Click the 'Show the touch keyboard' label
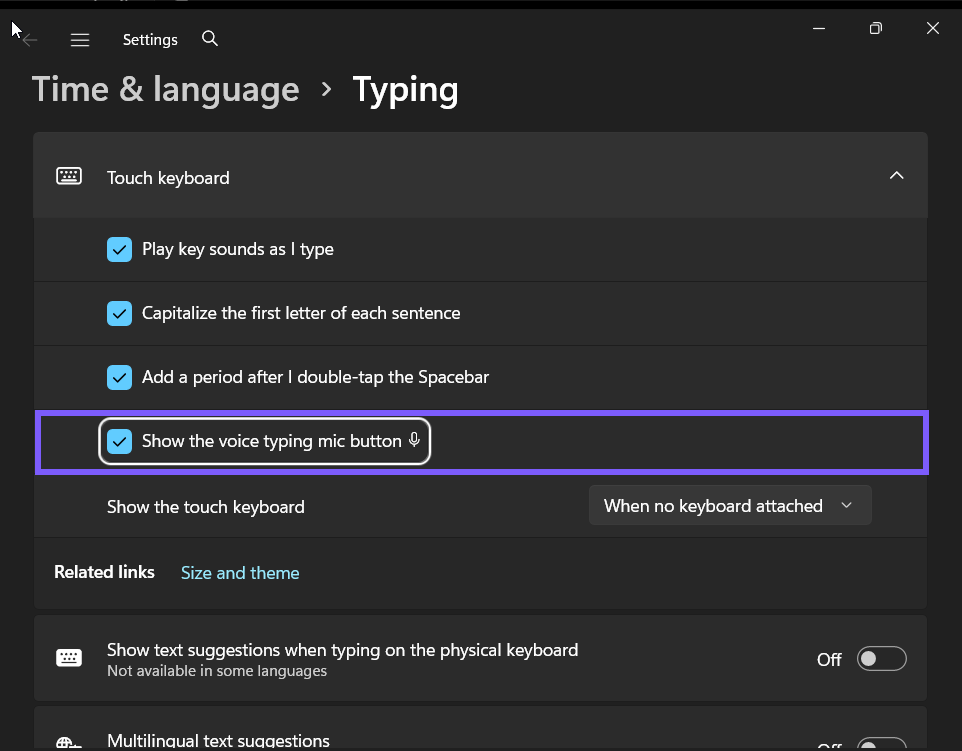 (206, 507)
